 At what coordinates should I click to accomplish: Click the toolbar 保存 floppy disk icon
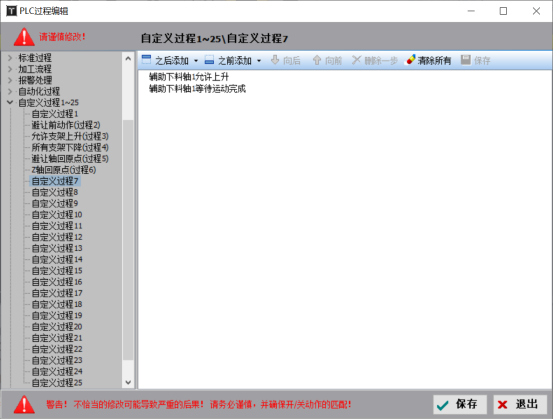(466, 60)
